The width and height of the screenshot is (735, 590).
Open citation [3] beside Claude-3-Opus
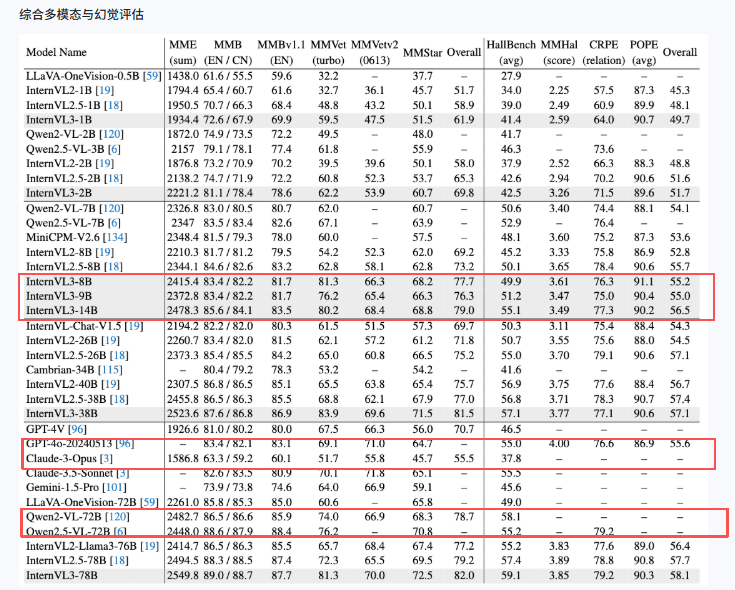(x=106, y=458)
